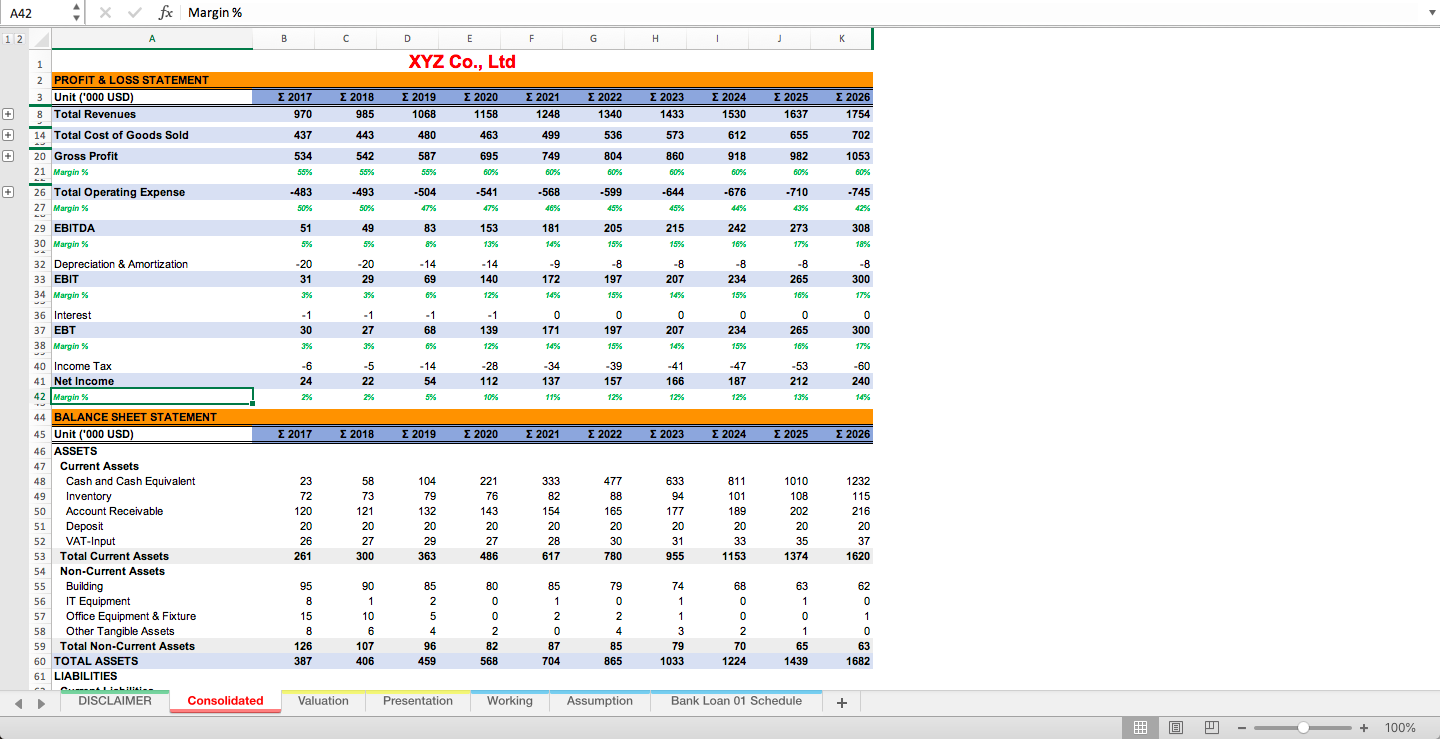Select outline level 2 button
The image size is (1440, 739).
click(x=18, y=39)
